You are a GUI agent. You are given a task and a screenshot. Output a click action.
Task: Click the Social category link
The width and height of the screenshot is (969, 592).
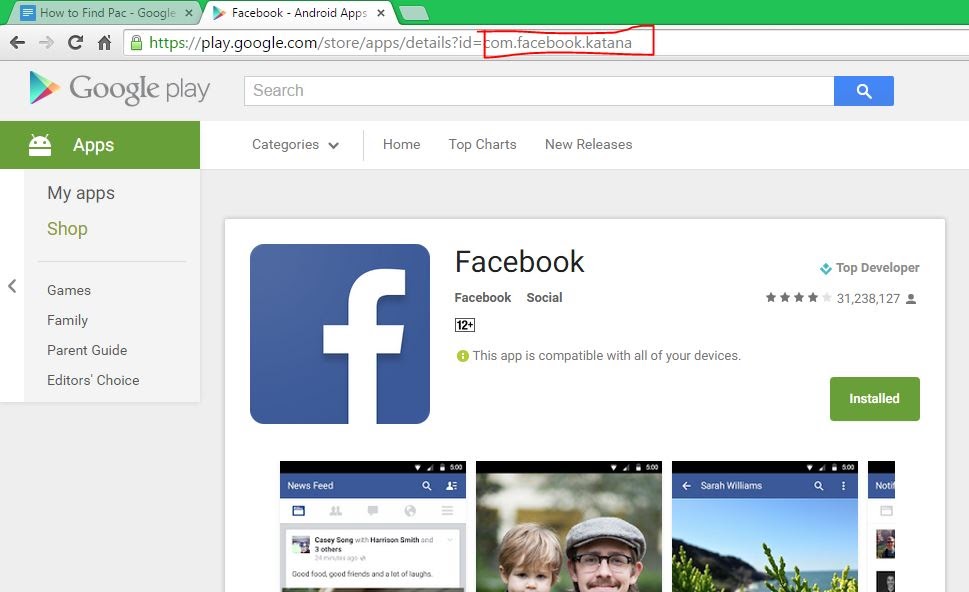tap(544, 298)
